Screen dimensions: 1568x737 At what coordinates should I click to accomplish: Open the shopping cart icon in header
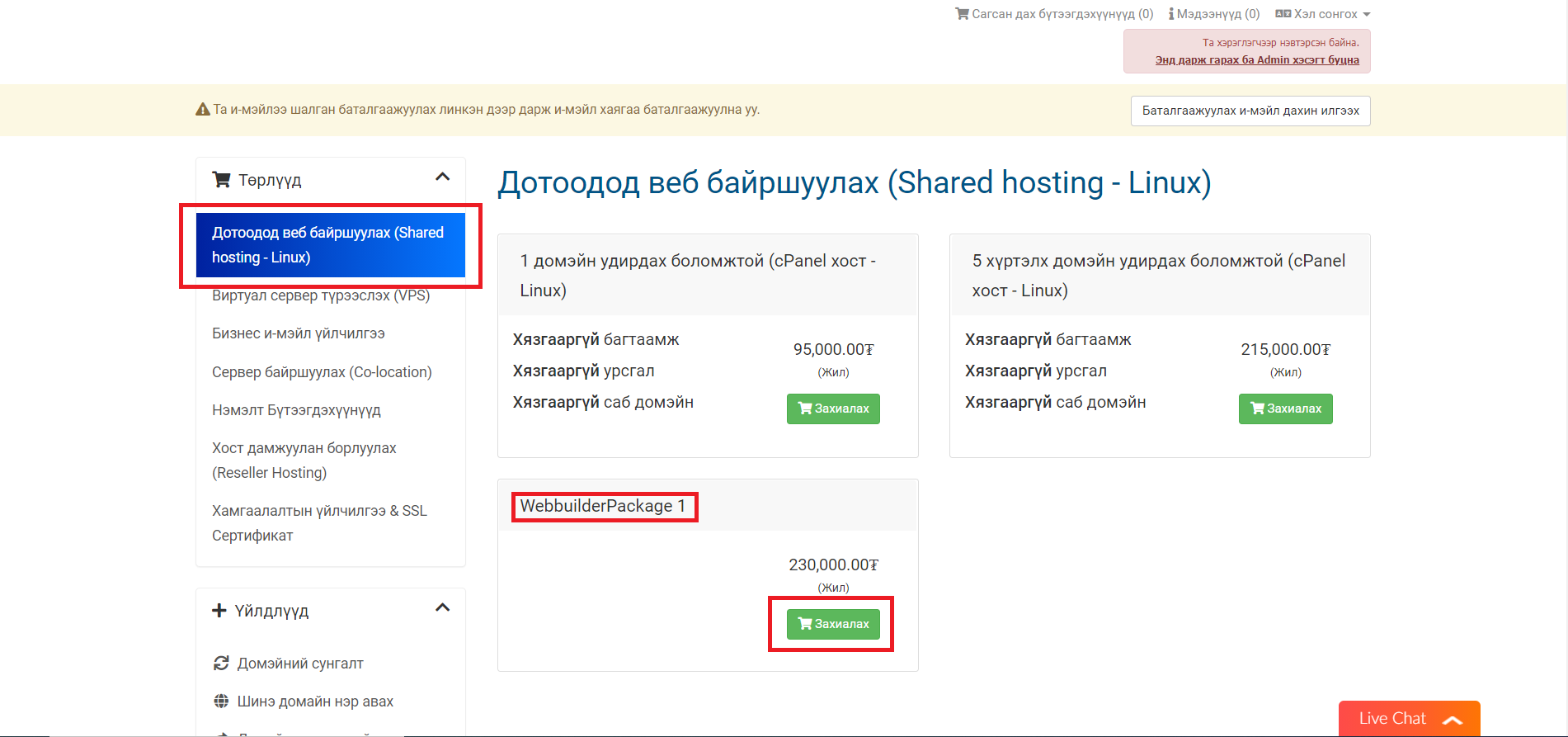coord(962,14)
